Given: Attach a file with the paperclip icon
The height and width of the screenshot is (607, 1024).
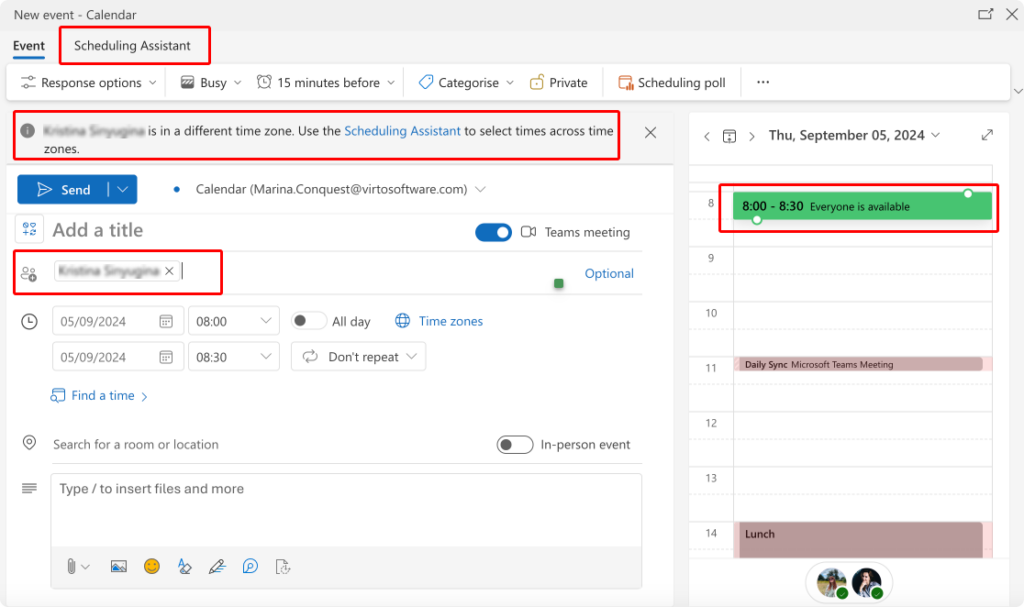Looking at the screenshot, I should 71,566.
